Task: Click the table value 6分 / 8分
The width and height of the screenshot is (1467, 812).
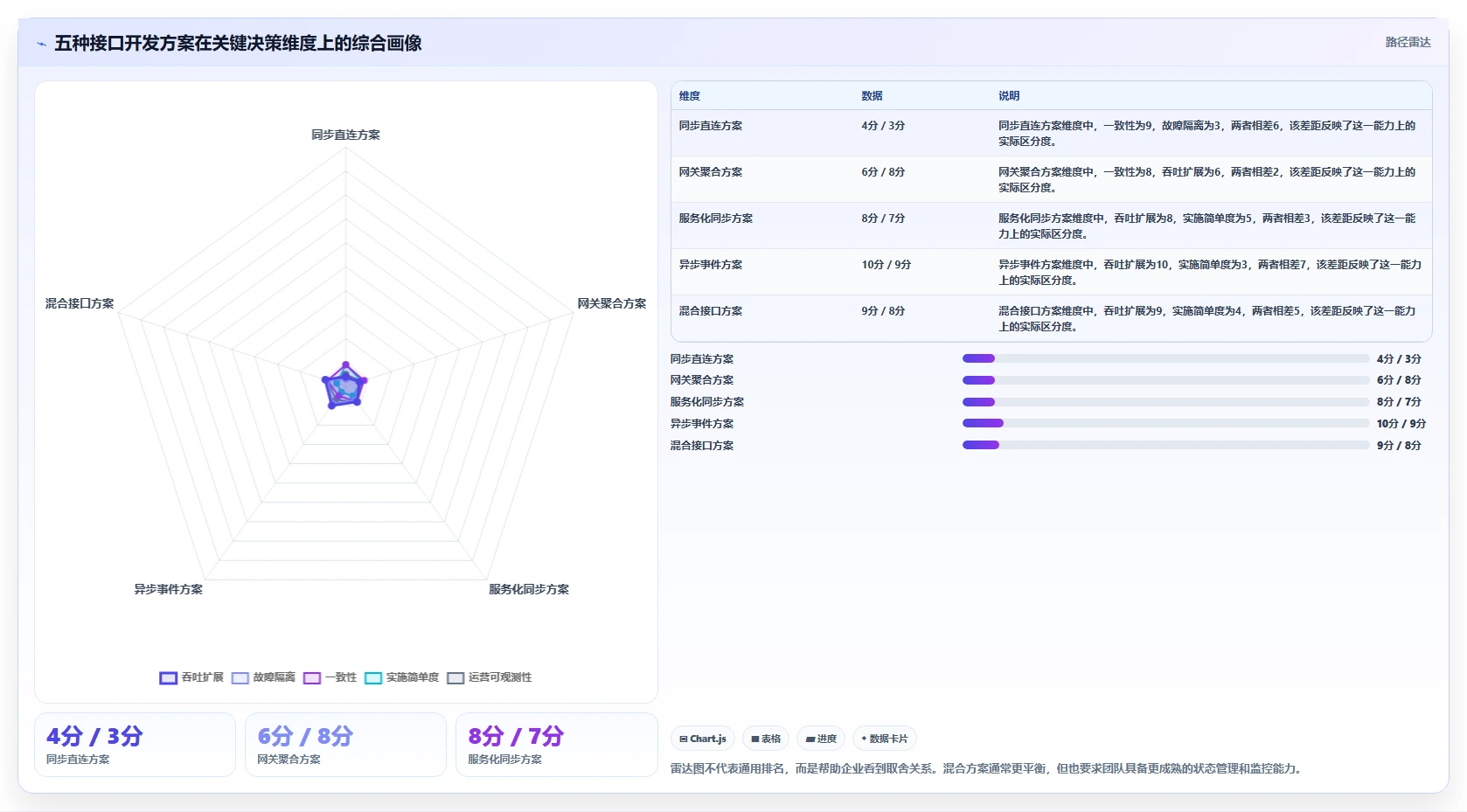Action: click(x=883, y=172)
